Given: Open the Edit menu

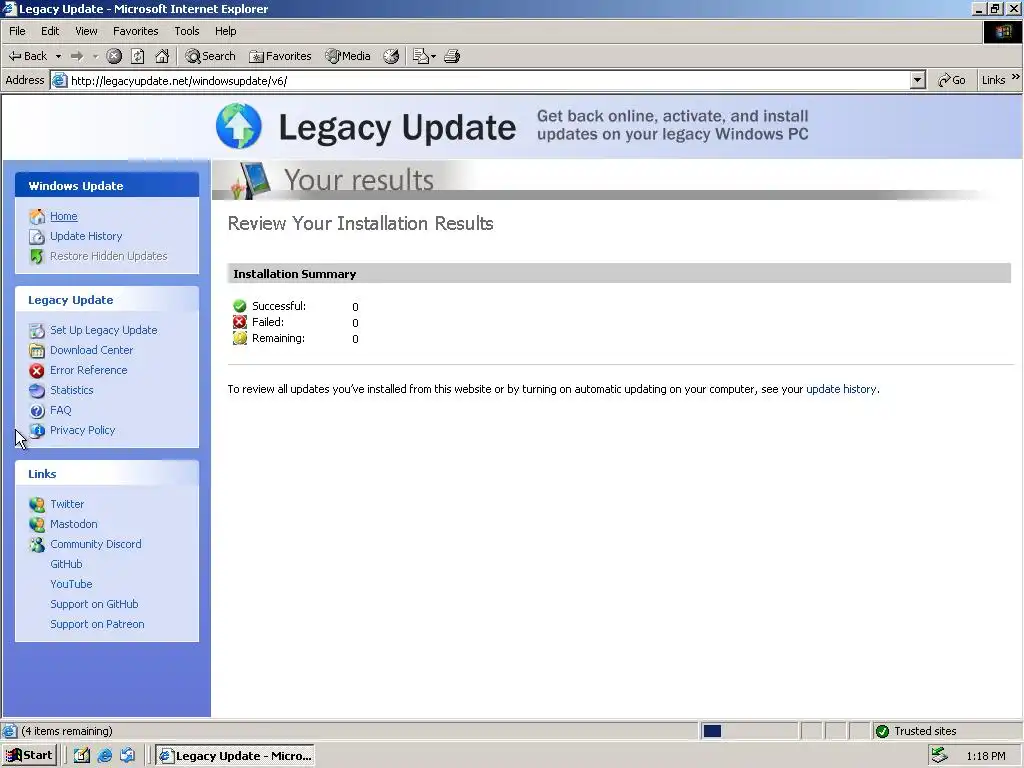Looking at the screenshot, I should [50, 31].
